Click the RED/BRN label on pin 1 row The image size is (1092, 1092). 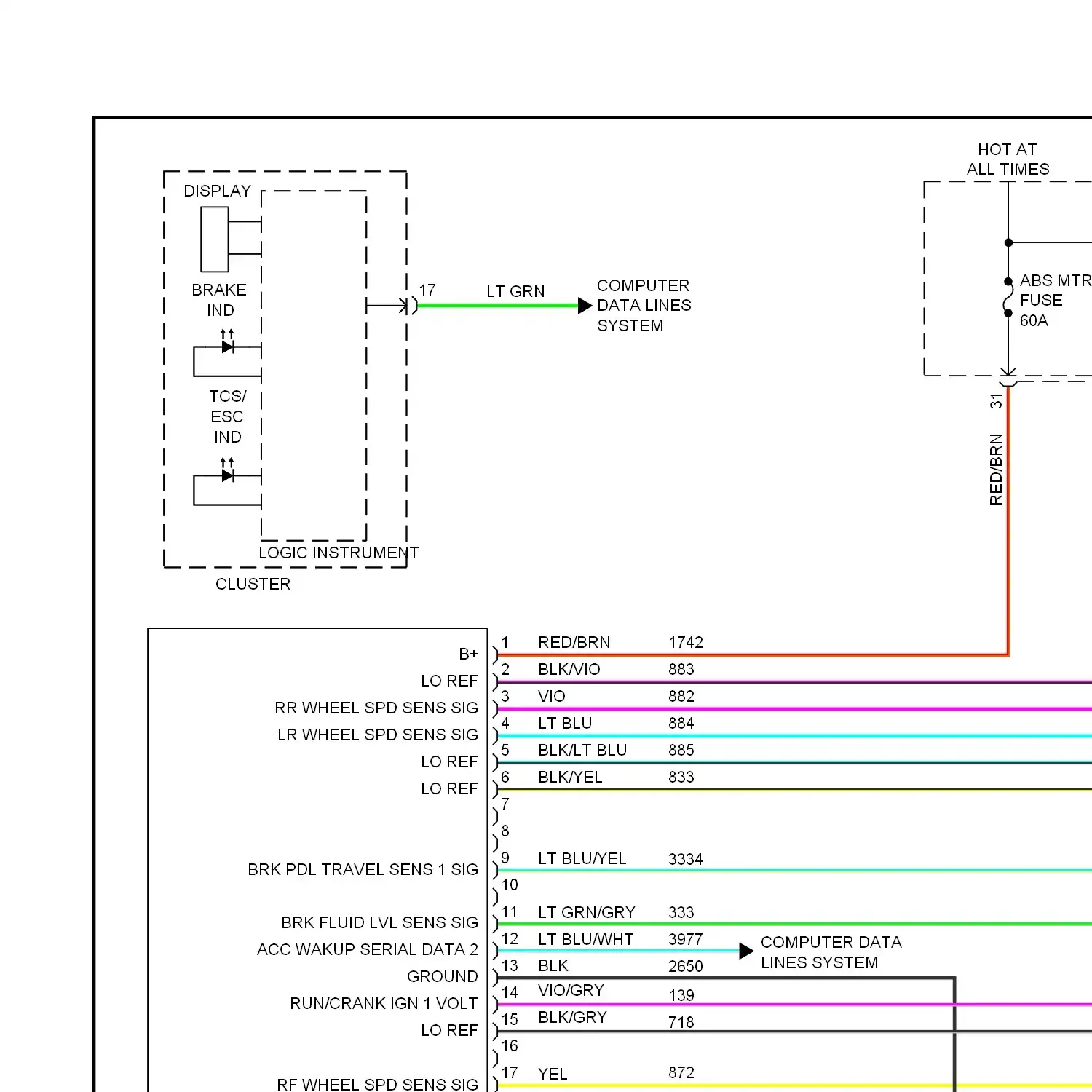(x=574, y=642)
